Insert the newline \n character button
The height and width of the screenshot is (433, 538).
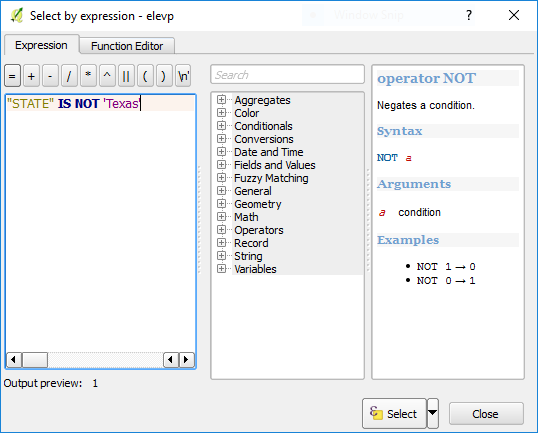point(183,76)
